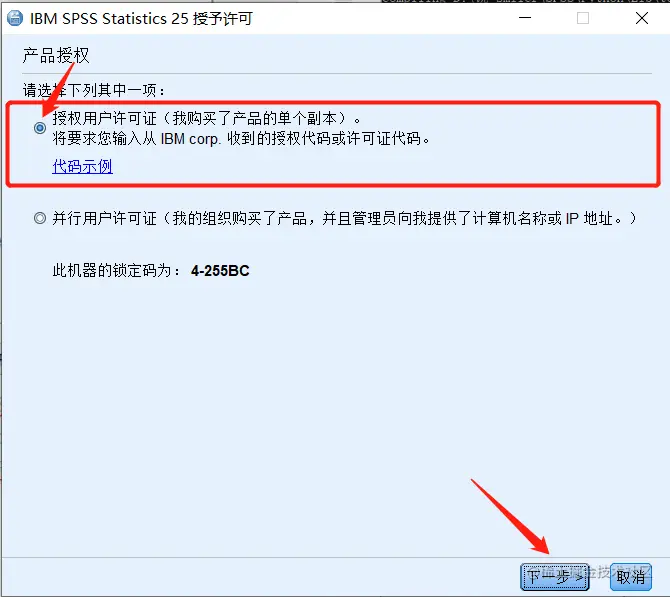Click the IBM SPSS Statistics title bar icon
The image size is (670, 597).
pos(15,18)
